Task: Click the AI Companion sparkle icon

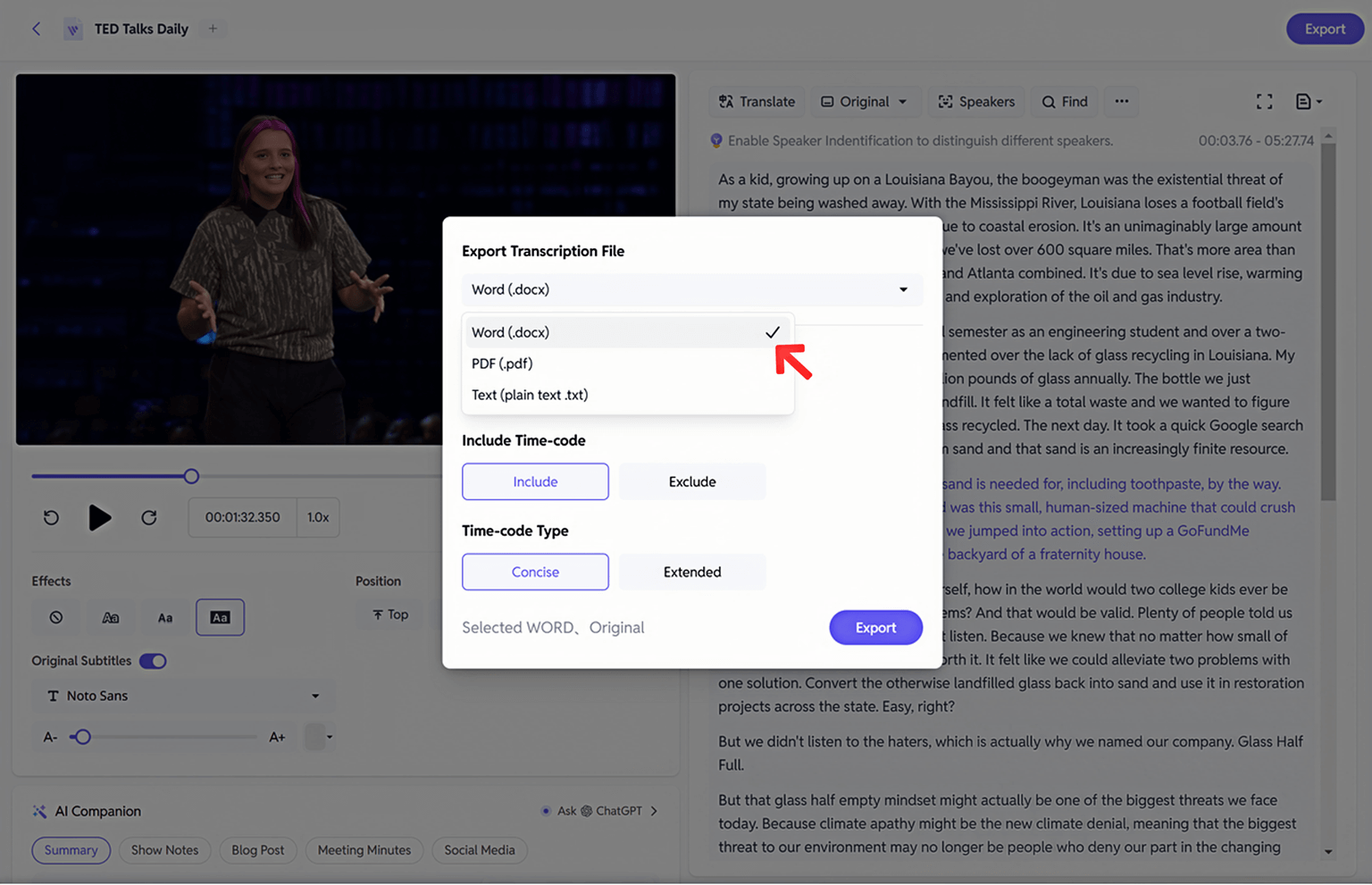Action: click(x=39, y=811)
